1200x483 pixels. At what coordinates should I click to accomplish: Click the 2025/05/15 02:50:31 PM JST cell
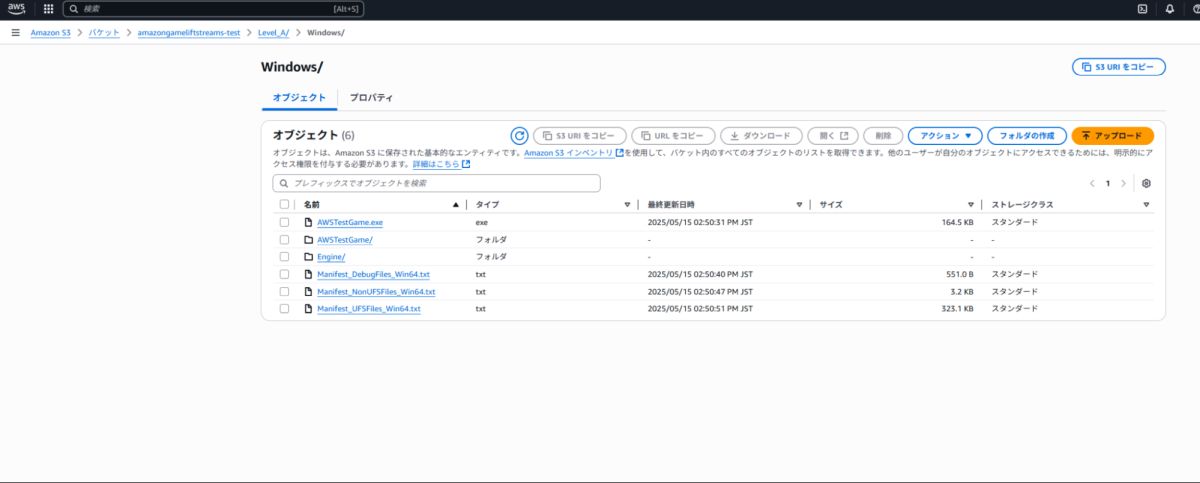(700, 222)
